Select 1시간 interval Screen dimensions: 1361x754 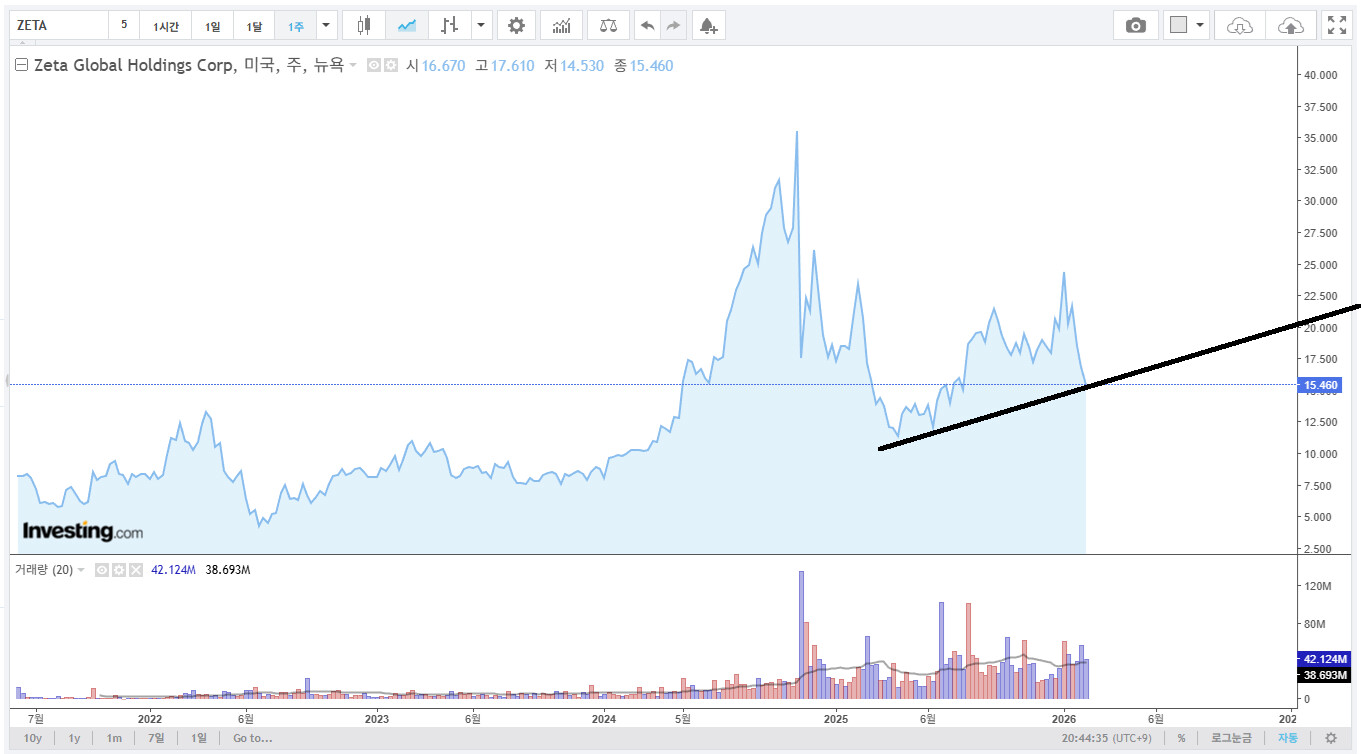pos(166,26)
